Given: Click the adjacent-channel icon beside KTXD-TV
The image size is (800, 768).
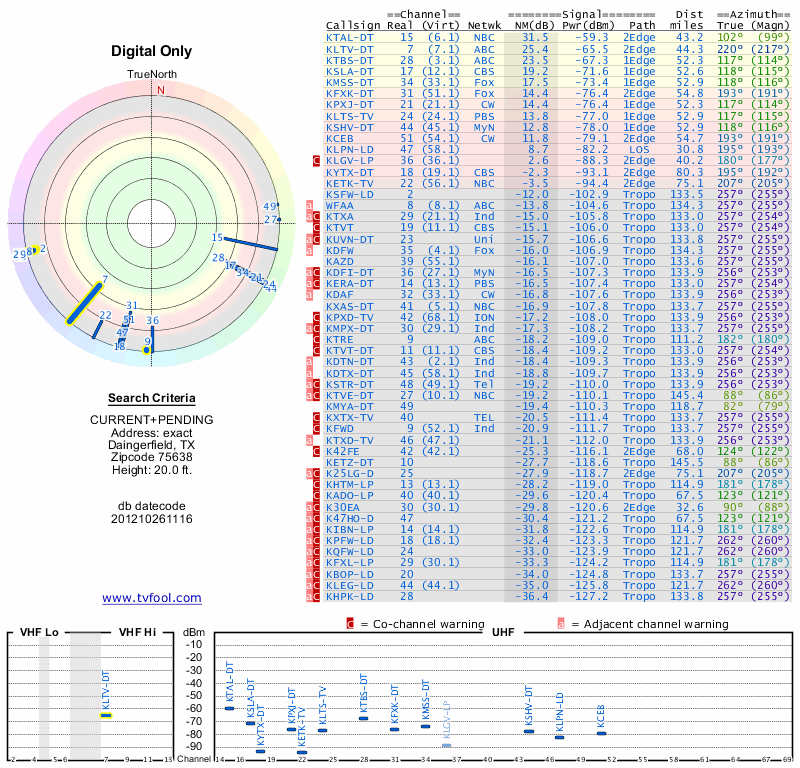Looking at the screenshot, I should click(309, 440).
